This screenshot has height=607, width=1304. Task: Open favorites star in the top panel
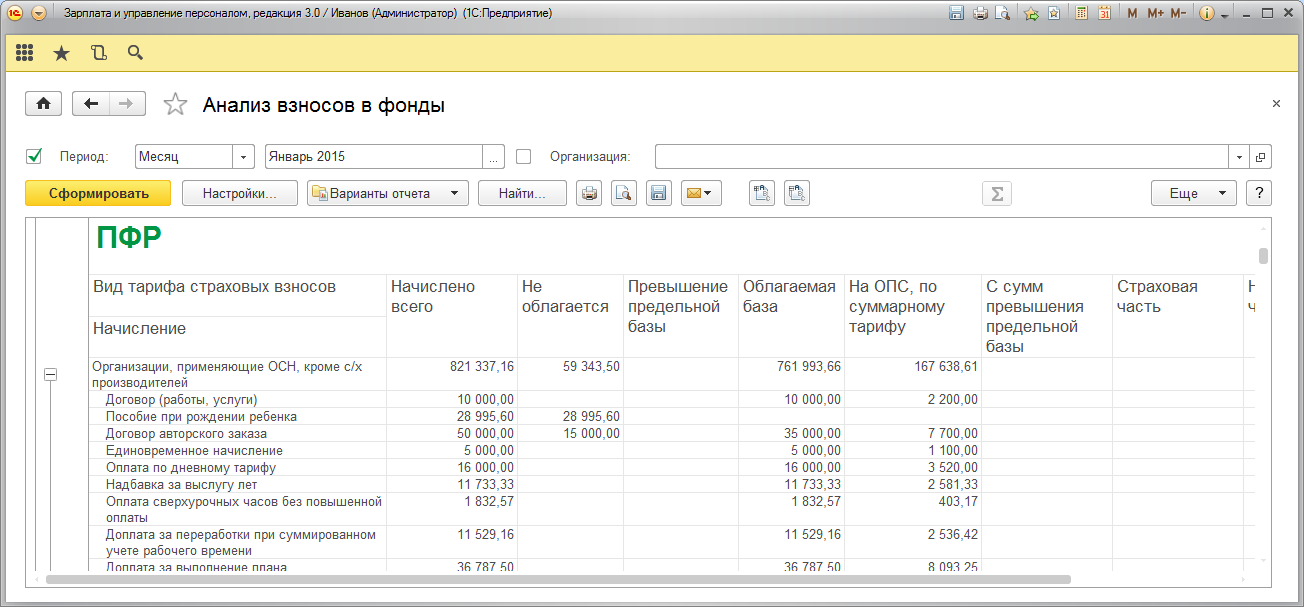[x=61, y=53]
